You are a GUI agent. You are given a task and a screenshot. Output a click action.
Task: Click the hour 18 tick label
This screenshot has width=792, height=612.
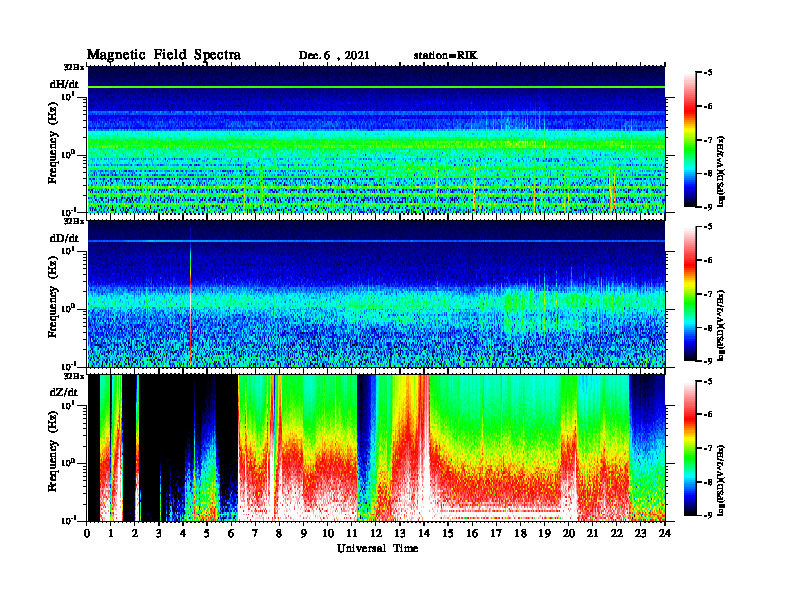(520, 533)
